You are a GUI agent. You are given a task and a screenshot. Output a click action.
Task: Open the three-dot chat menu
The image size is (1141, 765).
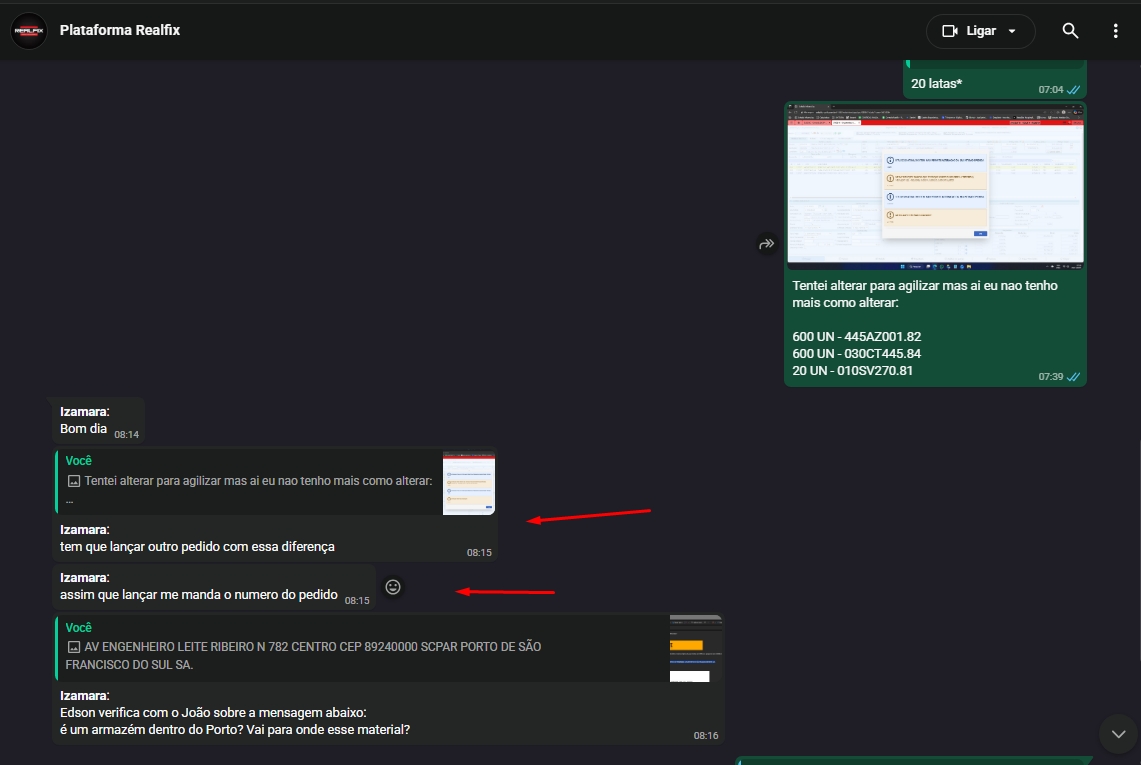pyautogui.click(x=1115, y=31)
